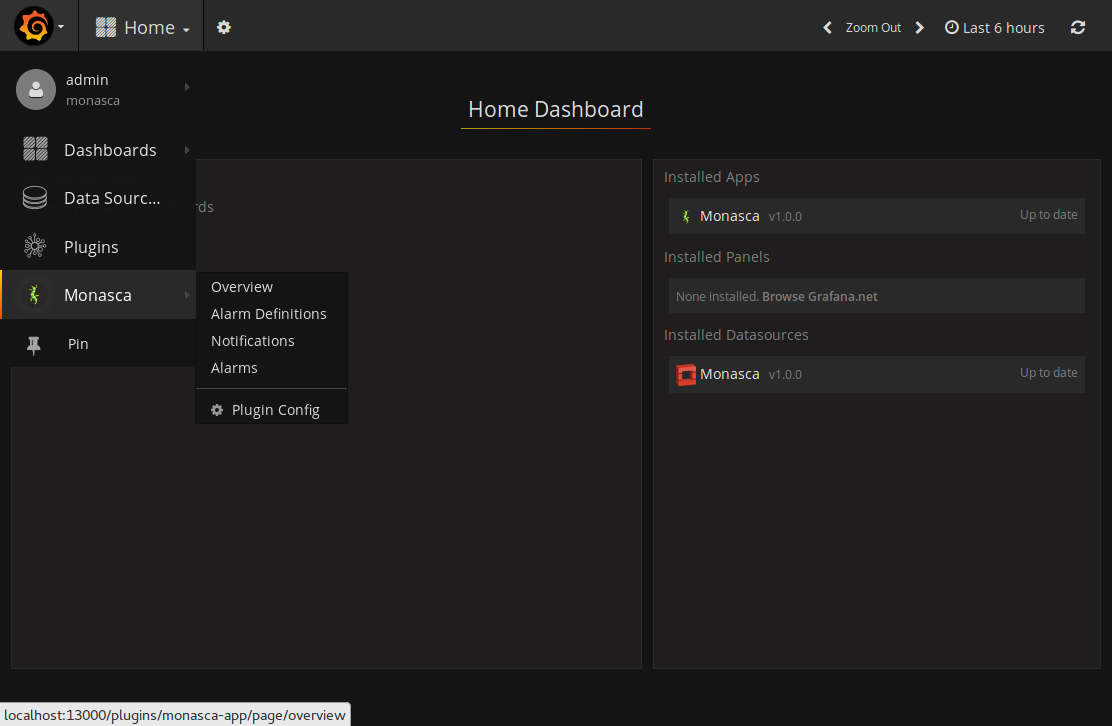Click the Dashboards grid icon in sidebar
The width and height of the screenshot is (1112, 726).
pyautogui.click(x=35, y=149)
